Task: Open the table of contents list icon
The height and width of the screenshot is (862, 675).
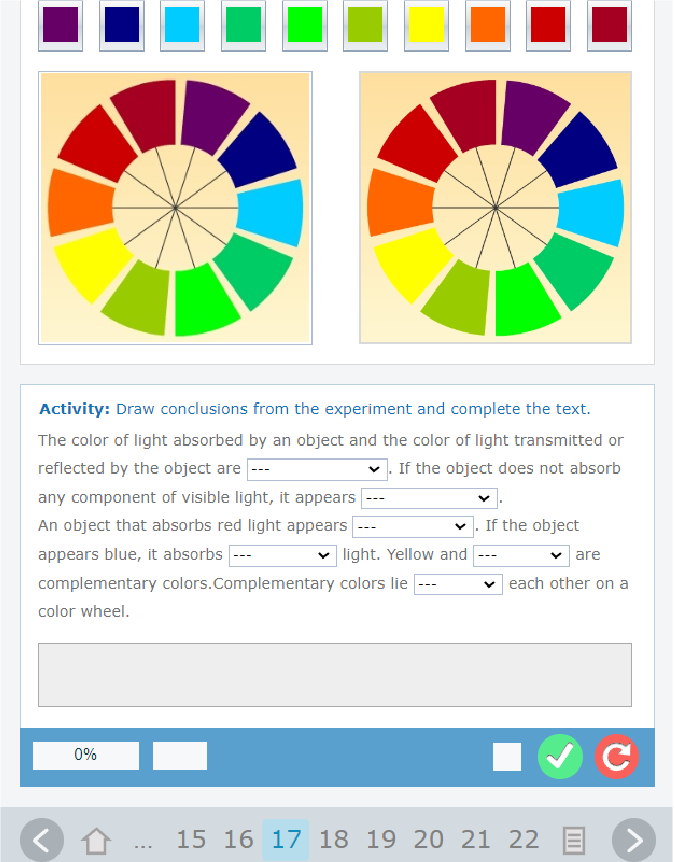Action: 574,841
